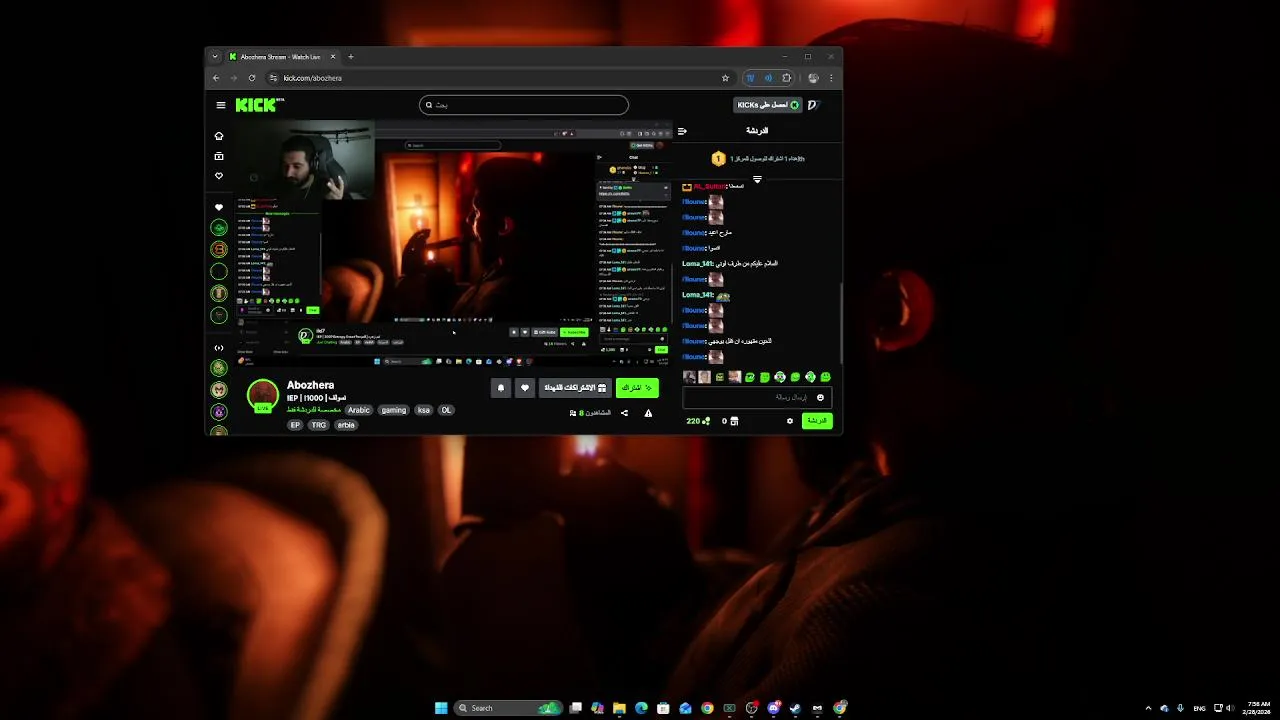Image resolution: width=1280 pixels, height=720 pixels.
Task: Open Steam from the taskbar
Action: click(795, 708)
